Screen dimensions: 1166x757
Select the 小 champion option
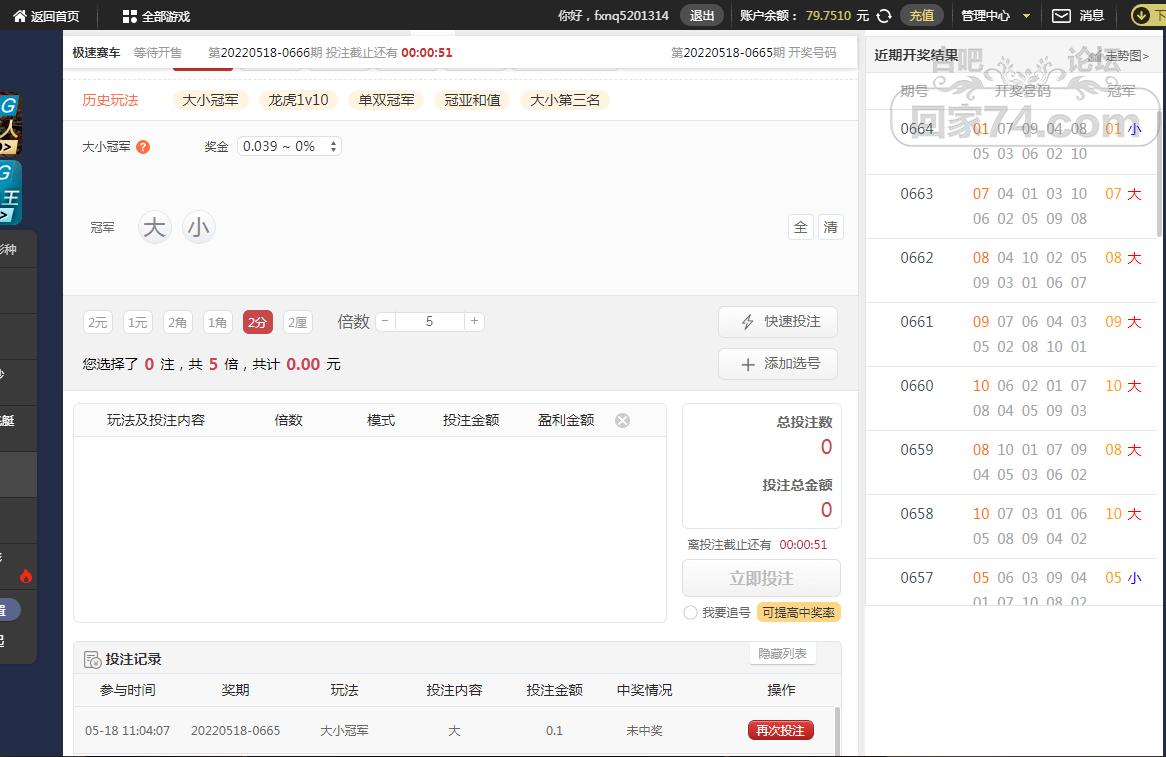click(x=199, y=228)
